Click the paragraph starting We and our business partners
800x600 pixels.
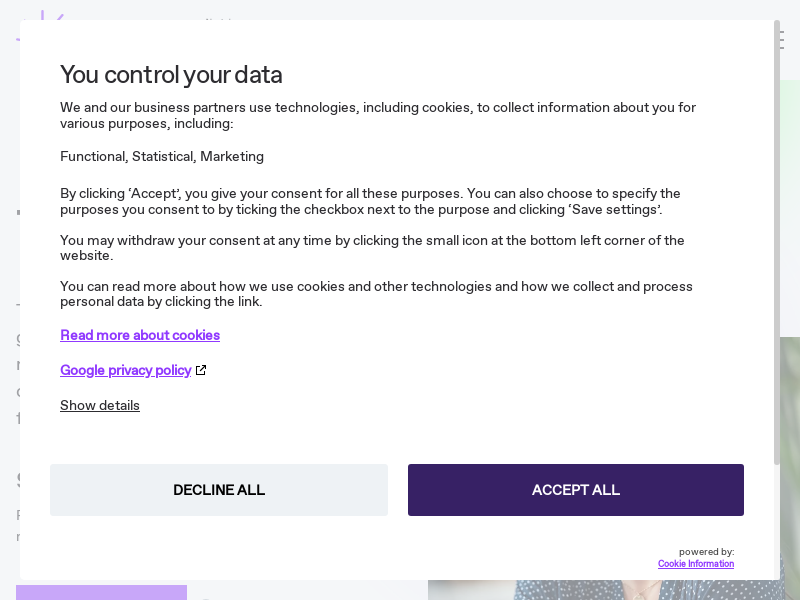click(x=378, y=115)
